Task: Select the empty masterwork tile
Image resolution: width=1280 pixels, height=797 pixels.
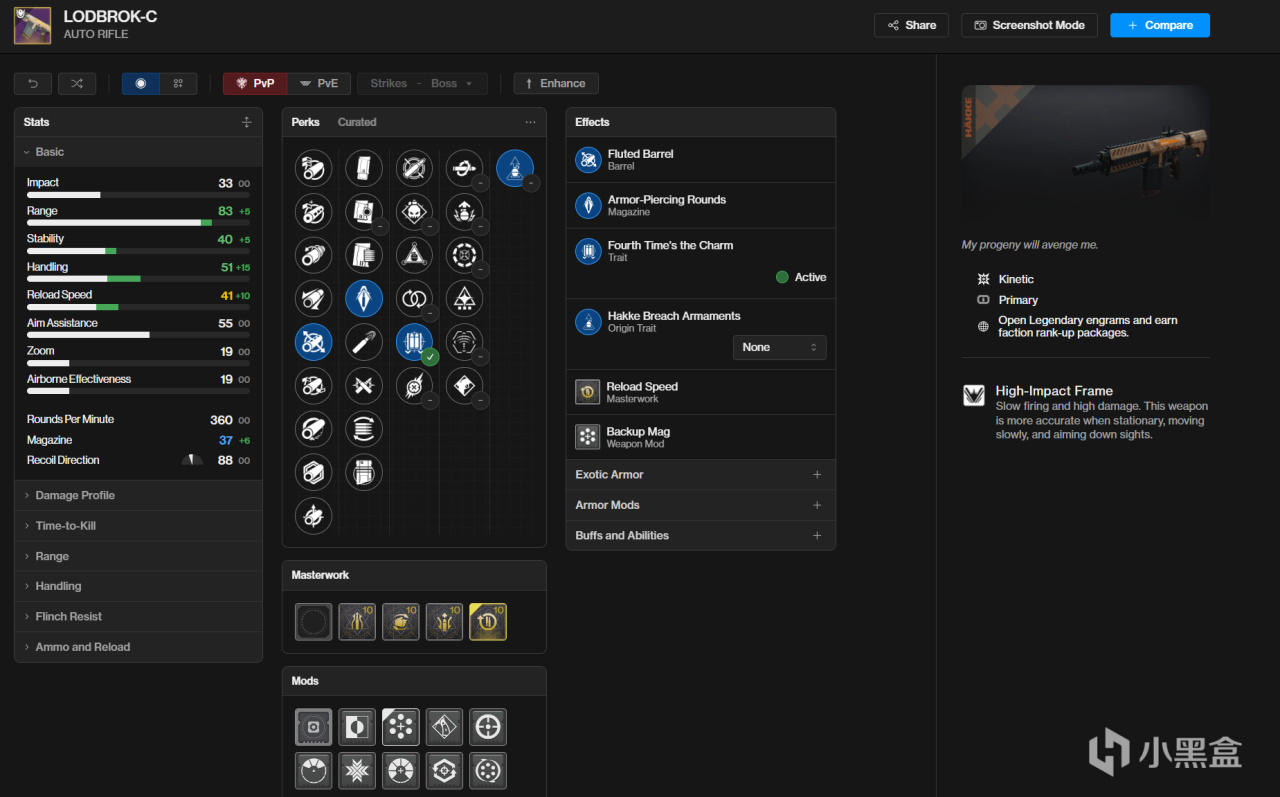Action: point(314,621)
